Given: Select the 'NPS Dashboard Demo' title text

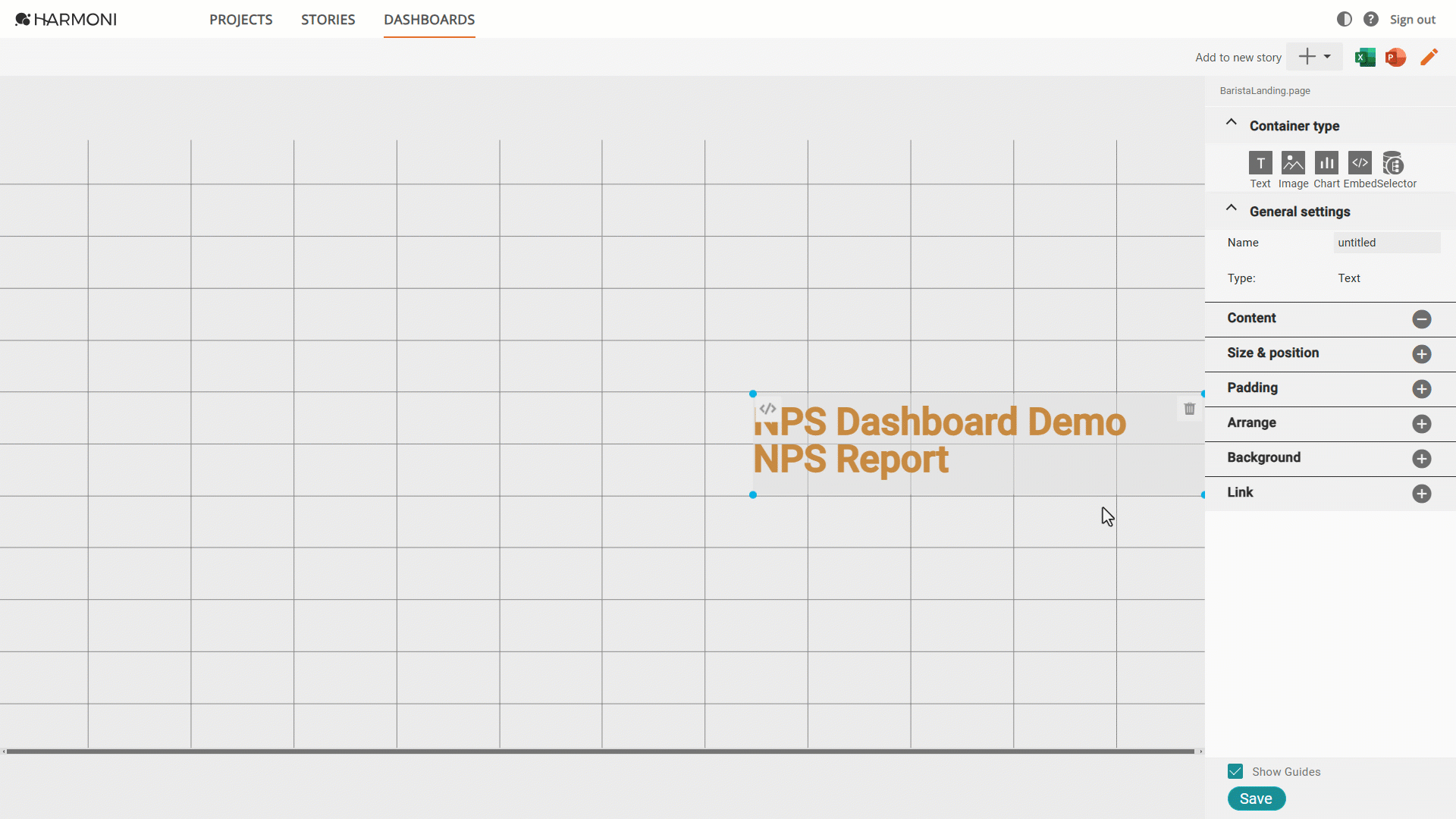Looking at the screenshot, I should point(940,422).
